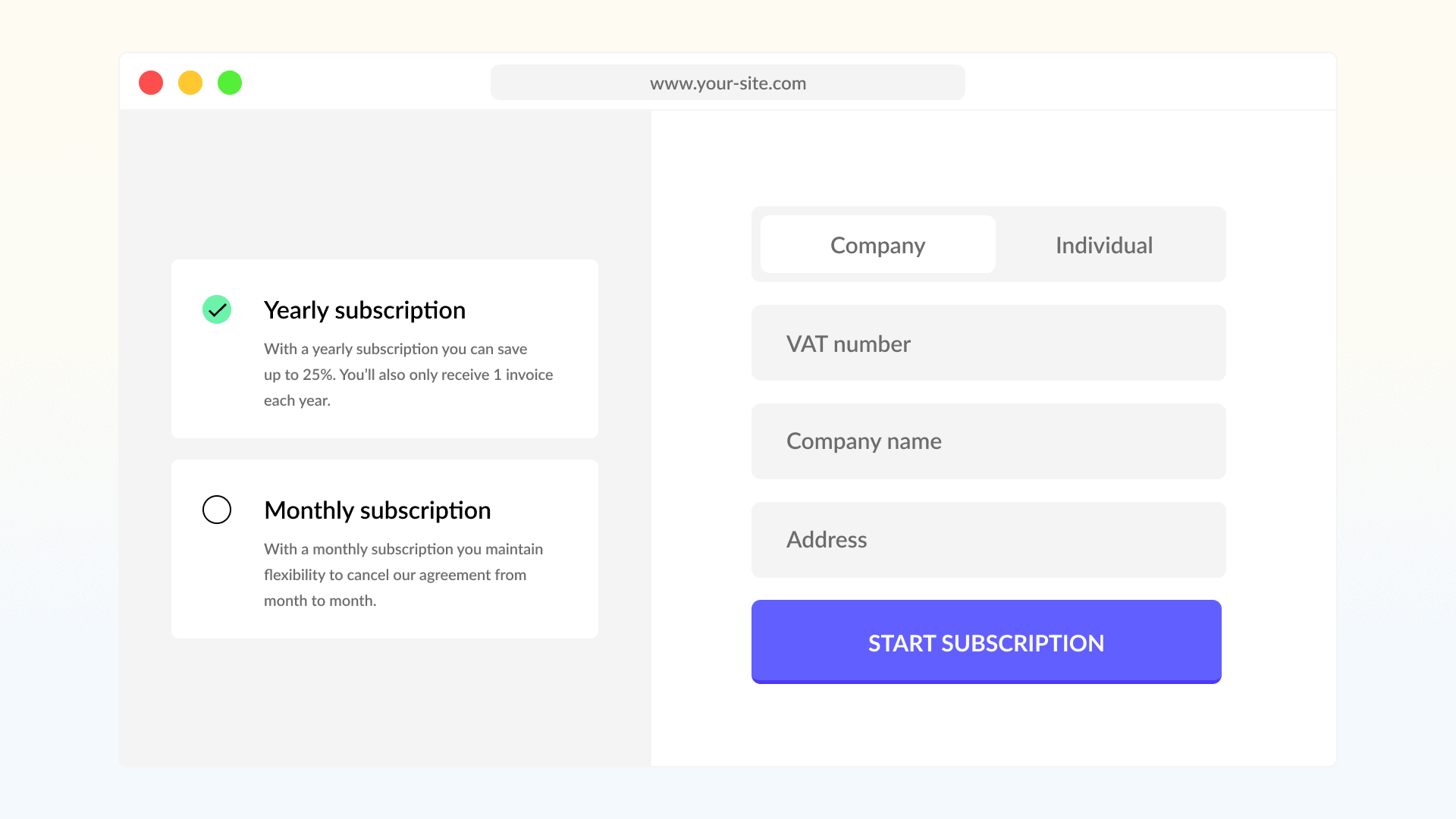Screen dimensions: 1456x819
Task: Click the "month to month." text line
Action: tap(320, 601)
